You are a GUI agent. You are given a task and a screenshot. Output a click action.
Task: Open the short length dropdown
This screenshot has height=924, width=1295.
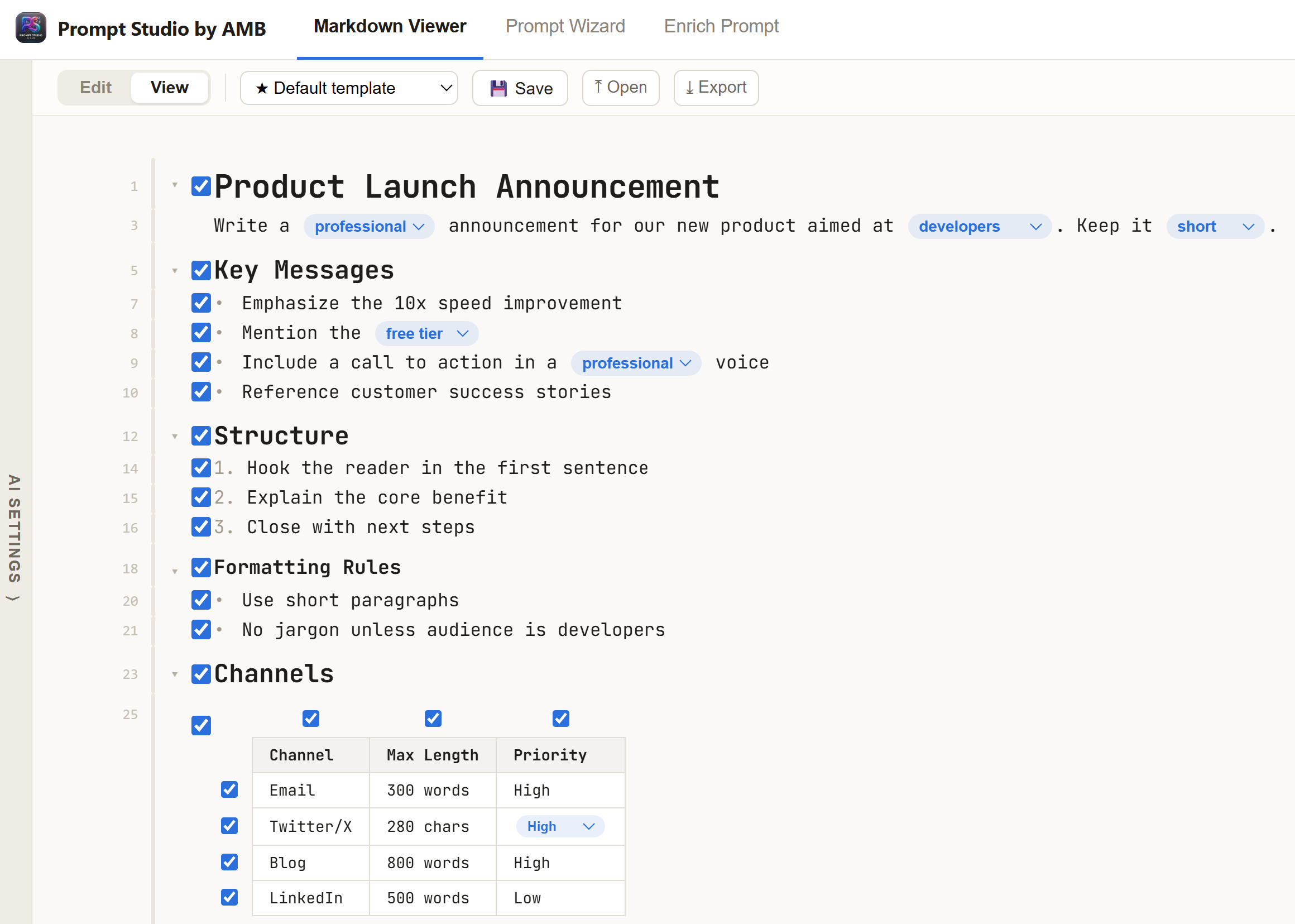pos(1215,227)
